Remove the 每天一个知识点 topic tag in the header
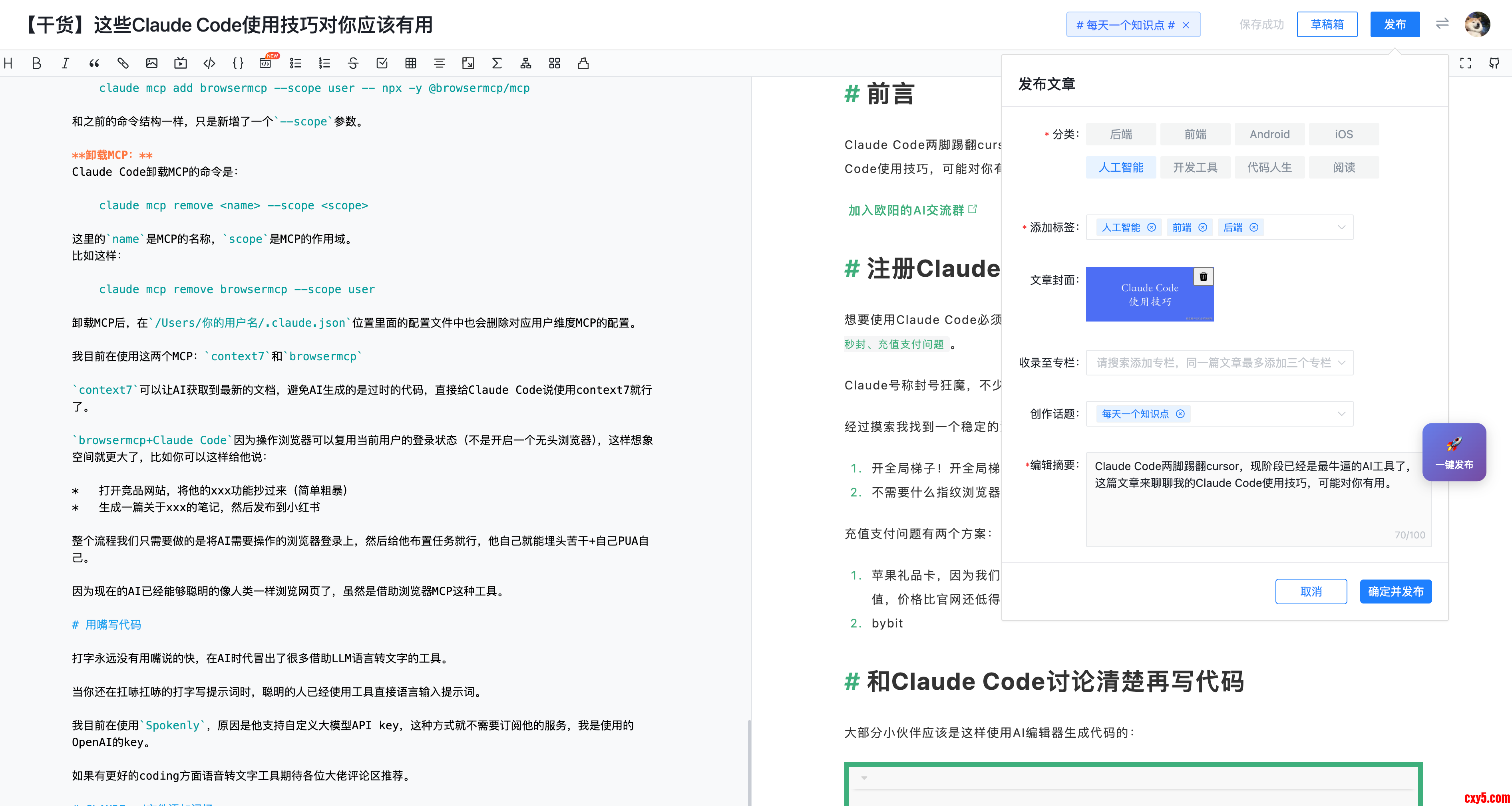The width and height of the screenshot is (1512, 806). point(1186,25)
